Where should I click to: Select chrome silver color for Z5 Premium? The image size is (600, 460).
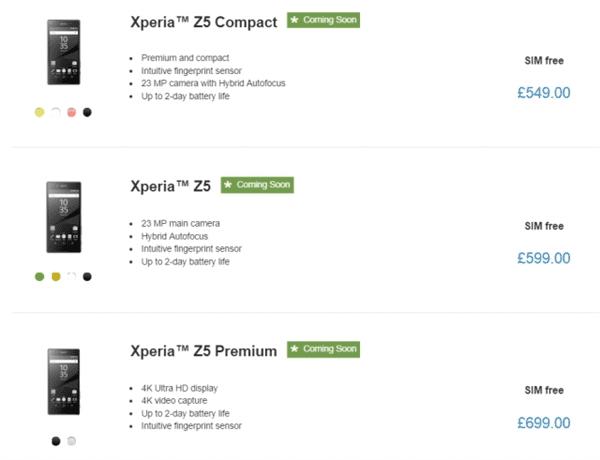pos(71,440)
